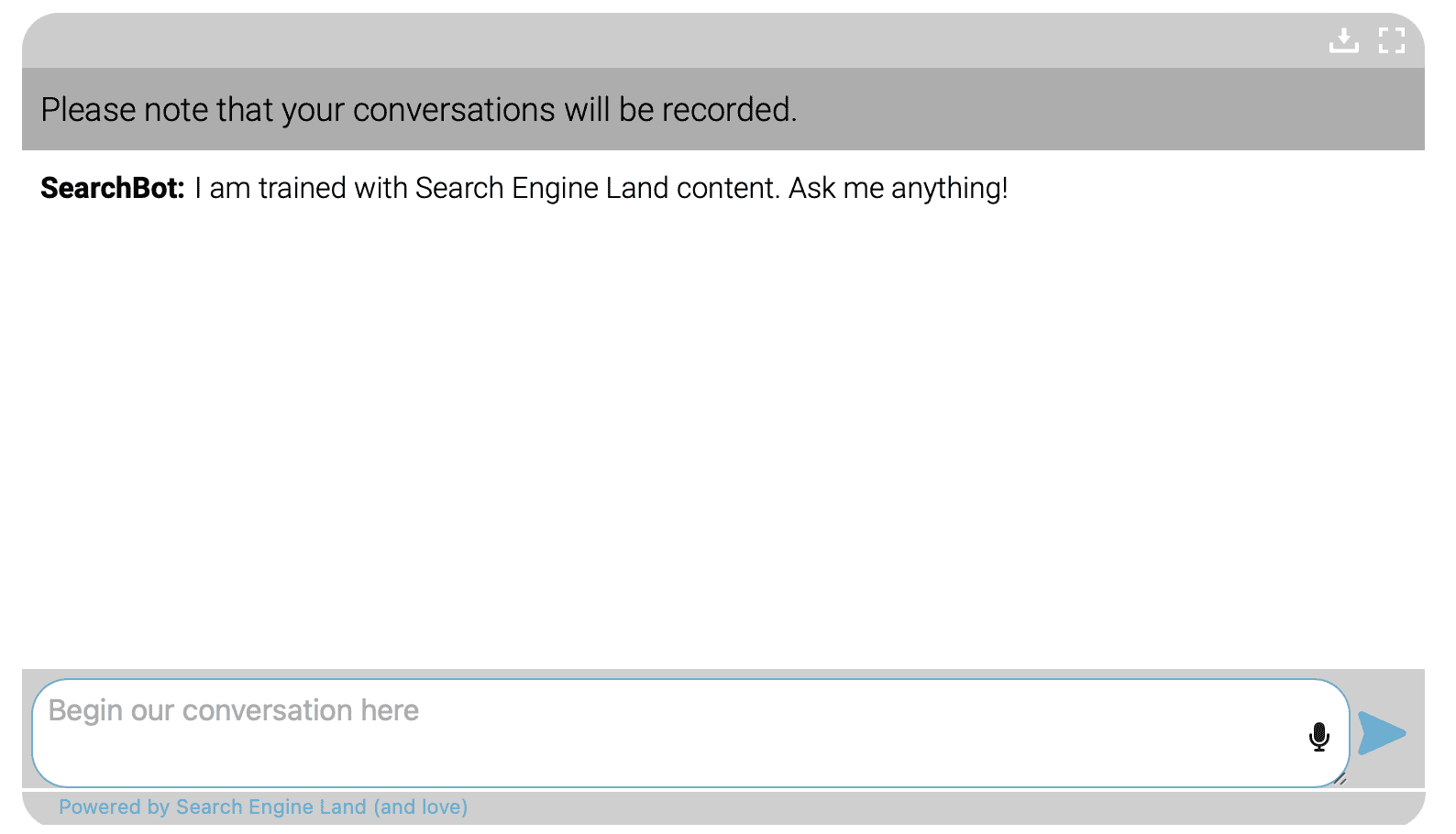This screenshot has height=834, width=1456.
Task: Click the conversations-recorded notice banner
Action: (x=723, y=109)
